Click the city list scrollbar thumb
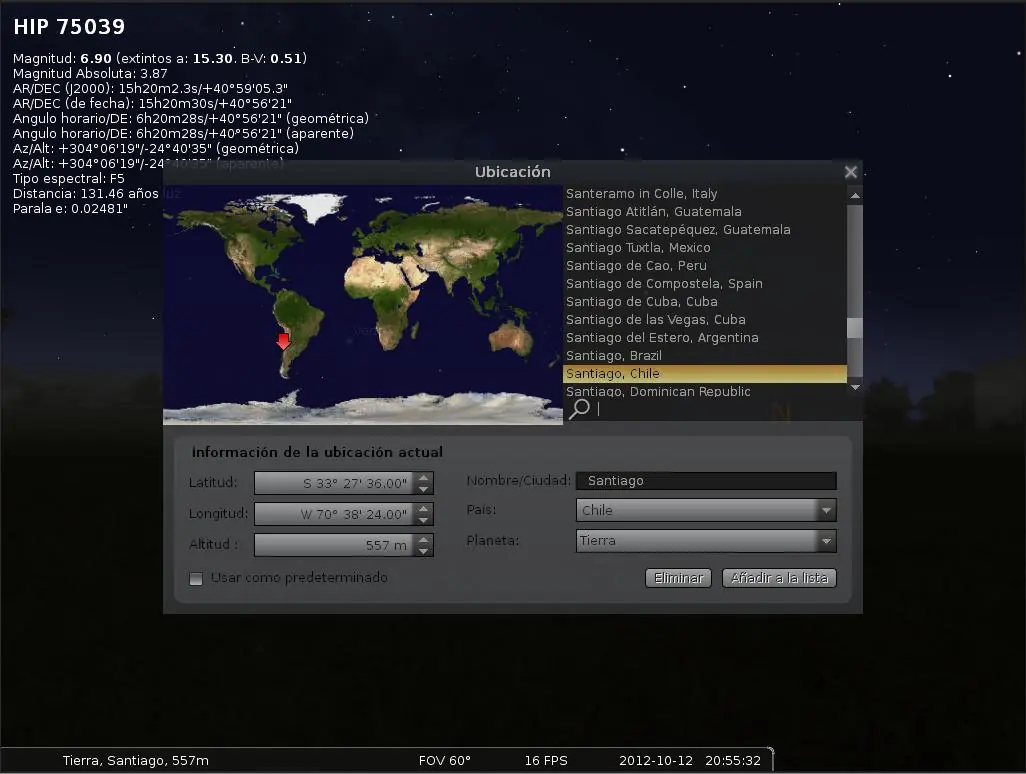This screenshot has width=1026, height=774. tap(855, 328)
